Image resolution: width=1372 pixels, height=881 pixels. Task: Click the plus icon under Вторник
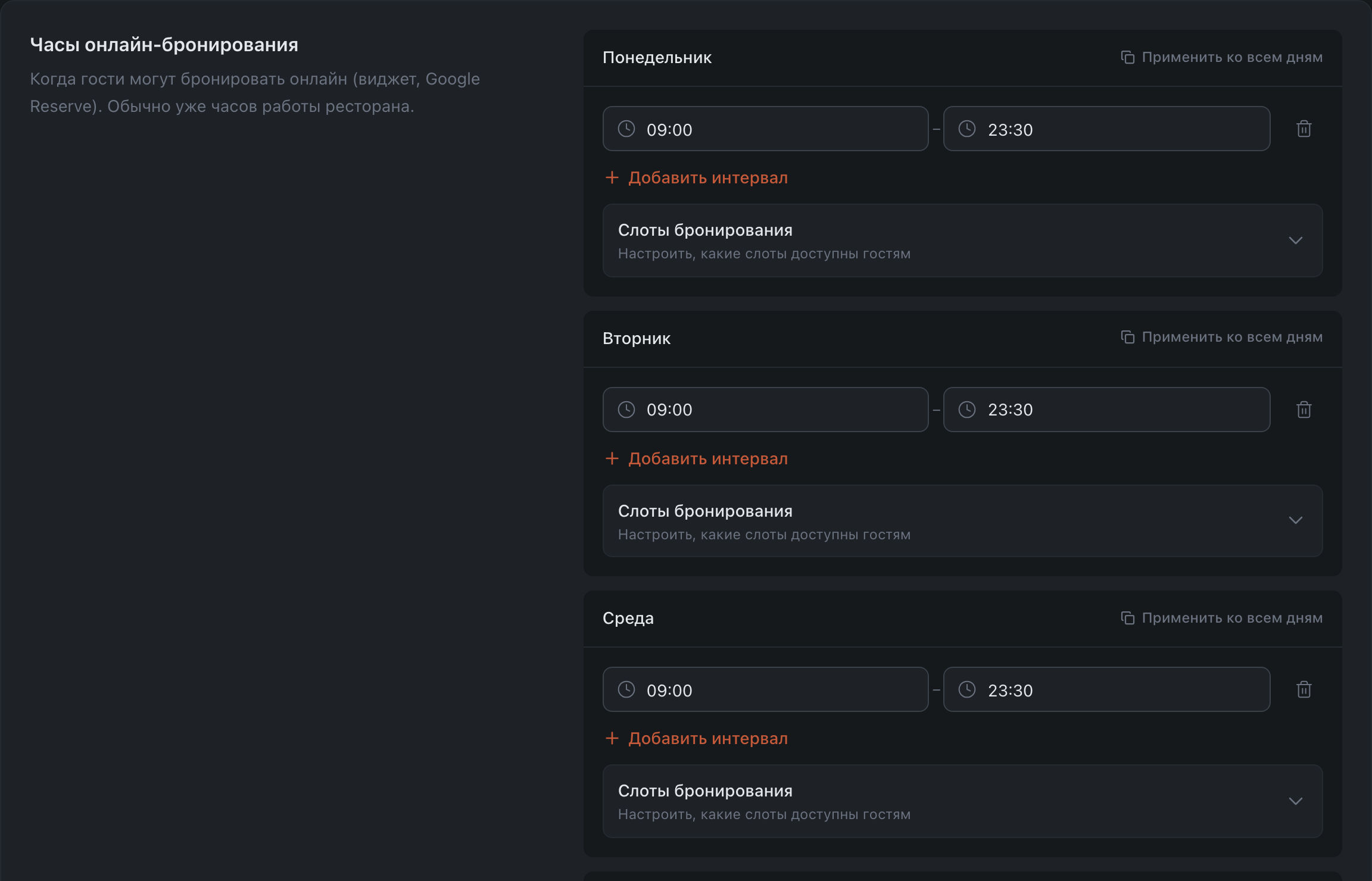pyautogui.click(x=612, y=458)
